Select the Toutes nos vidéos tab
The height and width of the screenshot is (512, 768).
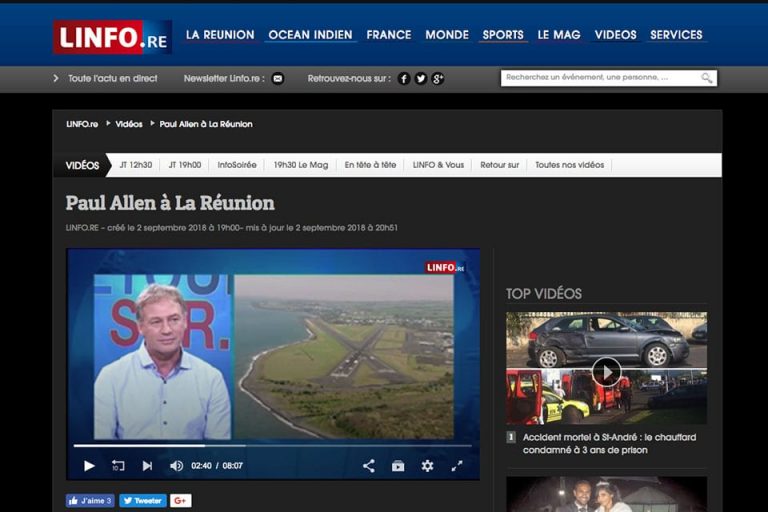[x=570, y=165]
